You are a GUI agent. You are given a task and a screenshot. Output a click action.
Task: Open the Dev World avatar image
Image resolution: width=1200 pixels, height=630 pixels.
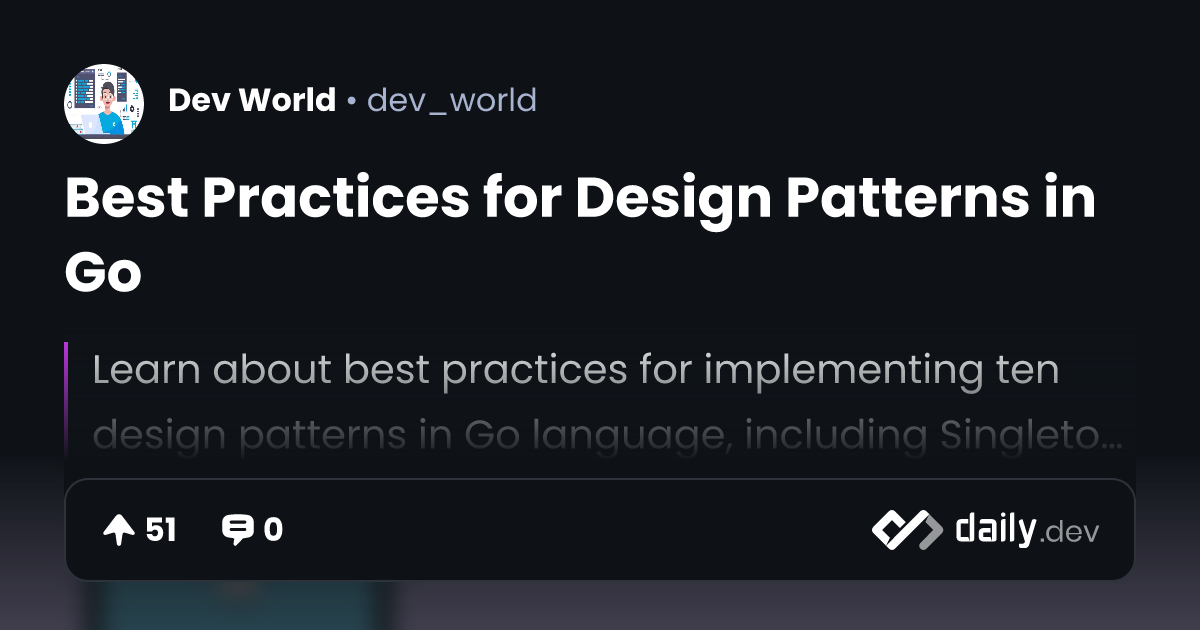click(x=104, y=104)
